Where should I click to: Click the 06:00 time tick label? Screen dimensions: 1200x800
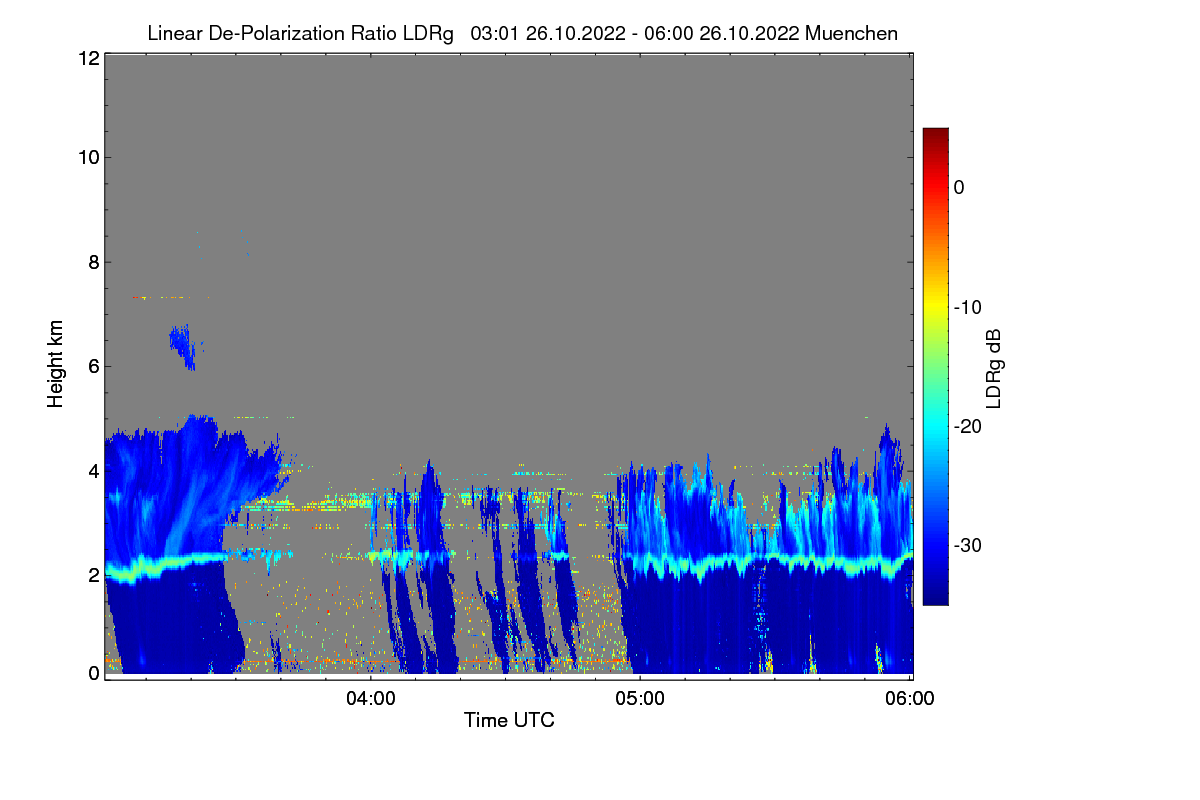910,699
